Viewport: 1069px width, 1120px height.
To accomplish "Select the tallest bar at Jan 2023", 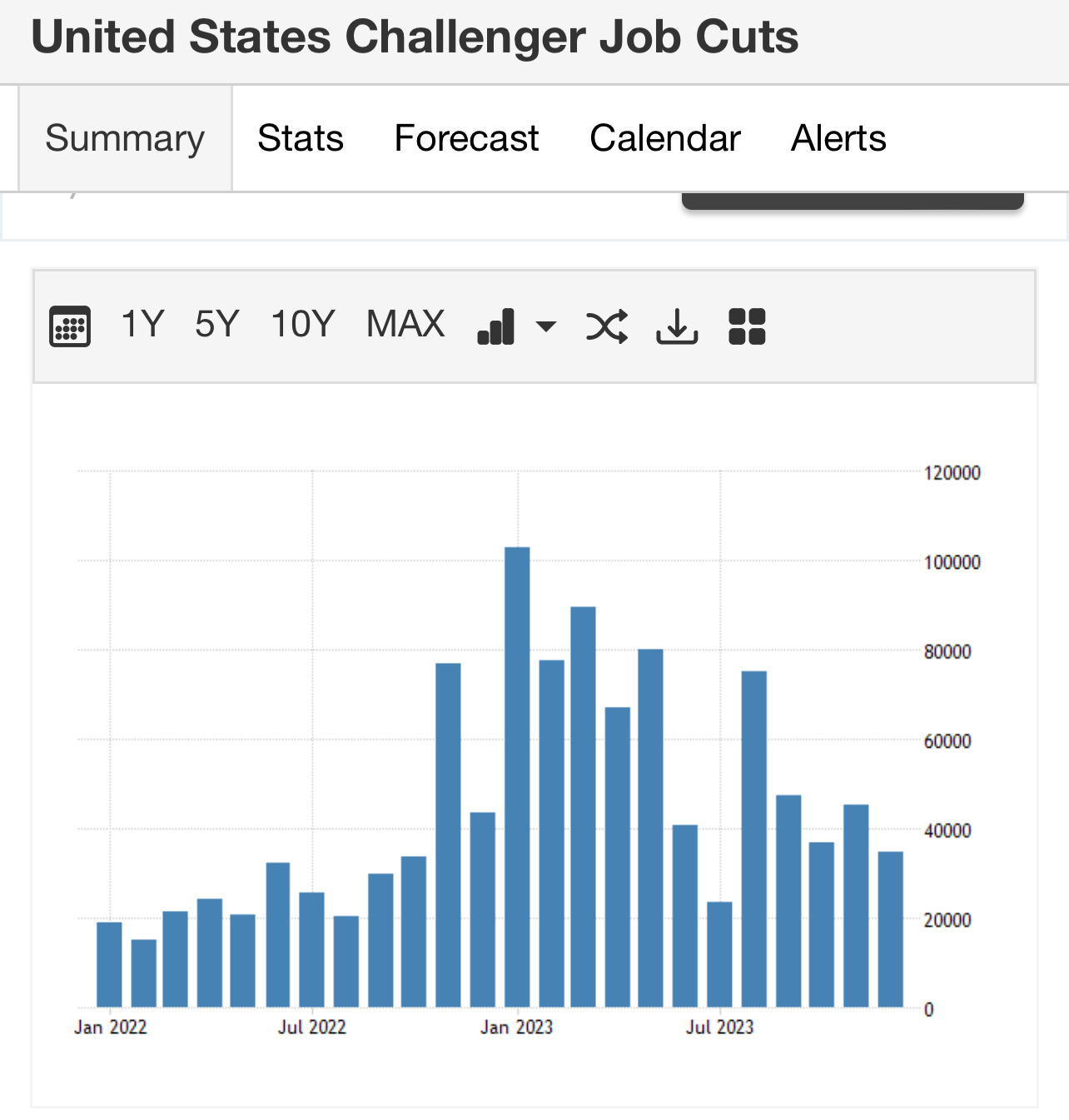I will [517, 777].
